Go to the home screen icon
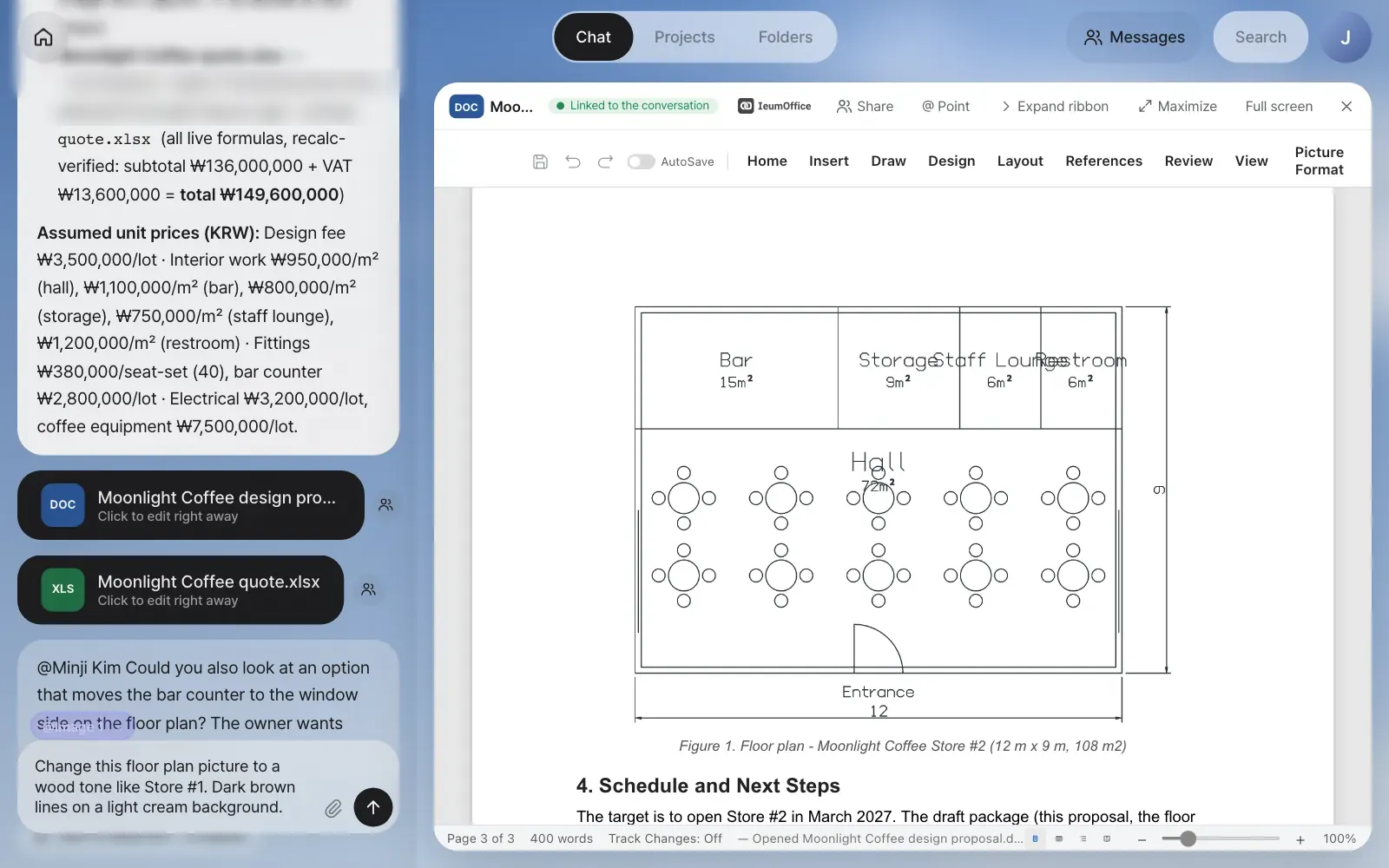The image size is (1389, 868). (x=43, y=37)
